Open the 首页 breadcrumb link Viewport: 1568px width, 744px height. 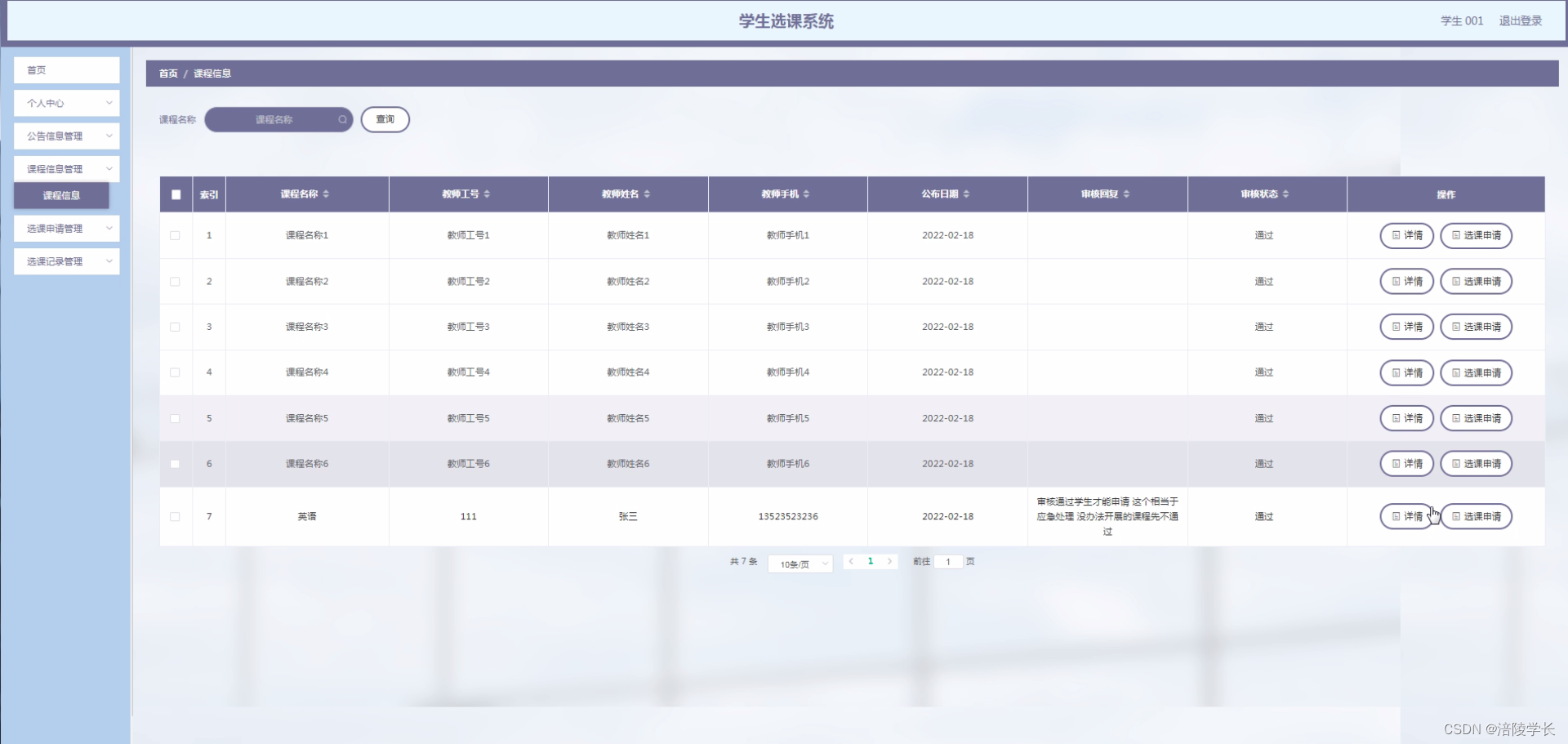(x=167, y=73)
